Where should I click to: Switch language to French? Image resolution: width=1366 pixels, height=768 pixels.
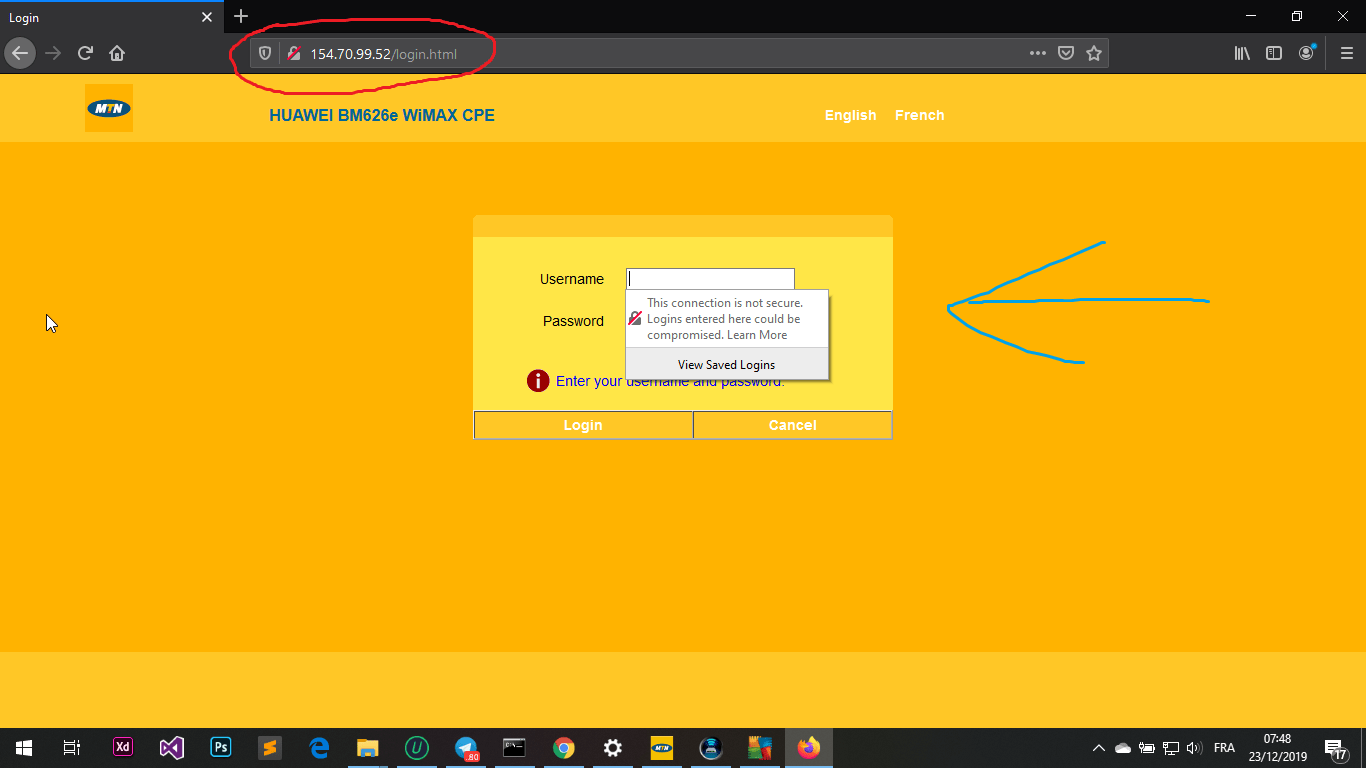click(x=919, y=115)
